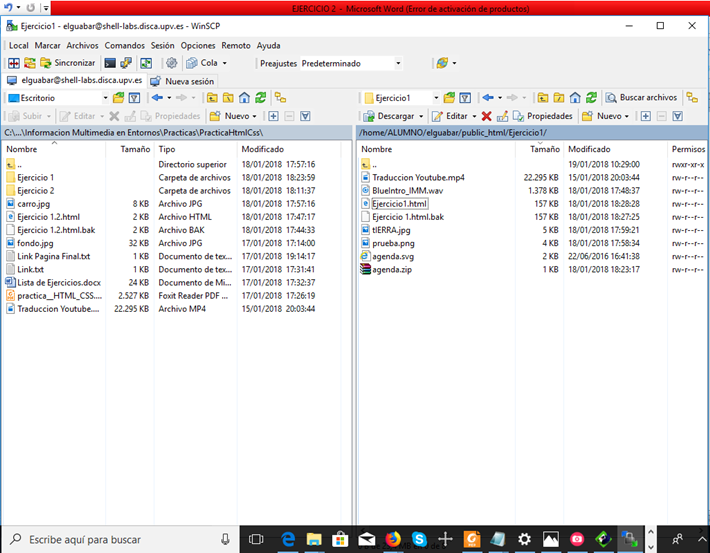Open the Nueva sesión tab
710x553 pixels.
click(182, 81)
